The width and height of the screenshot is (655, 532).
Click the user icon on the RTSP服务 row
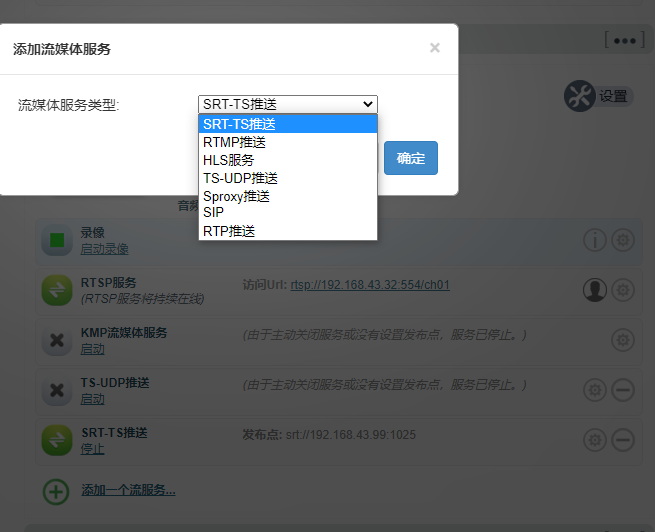595,290
